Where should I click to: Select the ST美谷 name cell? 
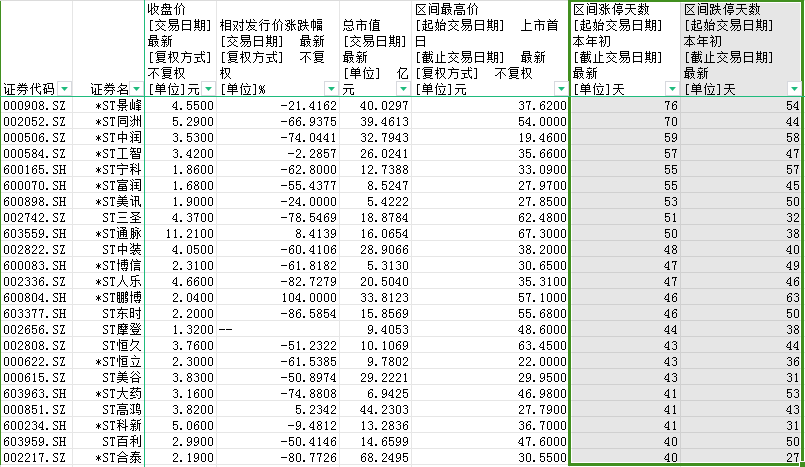[108, 378]
